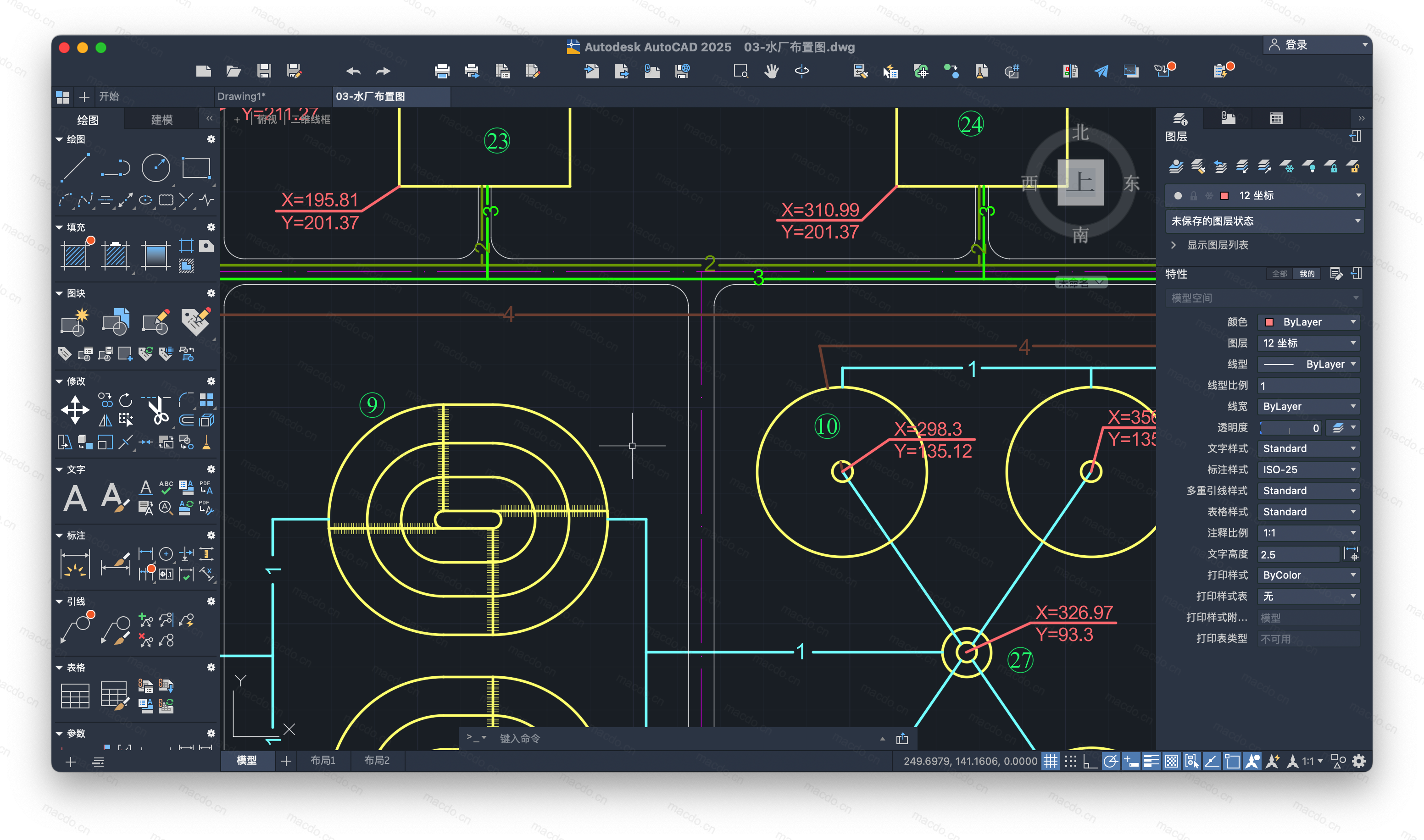Viewport: 1424px width, 840px height.
Task: Select the Circle drawing tool
Action: coord(156,167)
